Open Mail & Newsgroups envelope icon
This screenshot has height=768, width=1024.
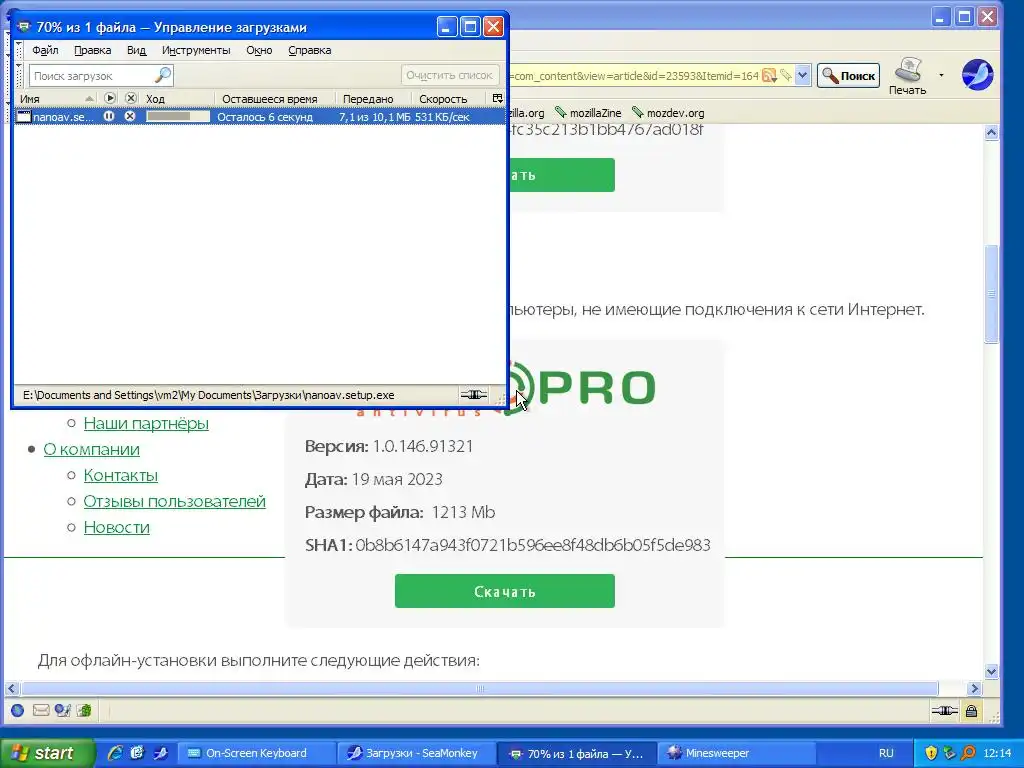click(40, 711)
